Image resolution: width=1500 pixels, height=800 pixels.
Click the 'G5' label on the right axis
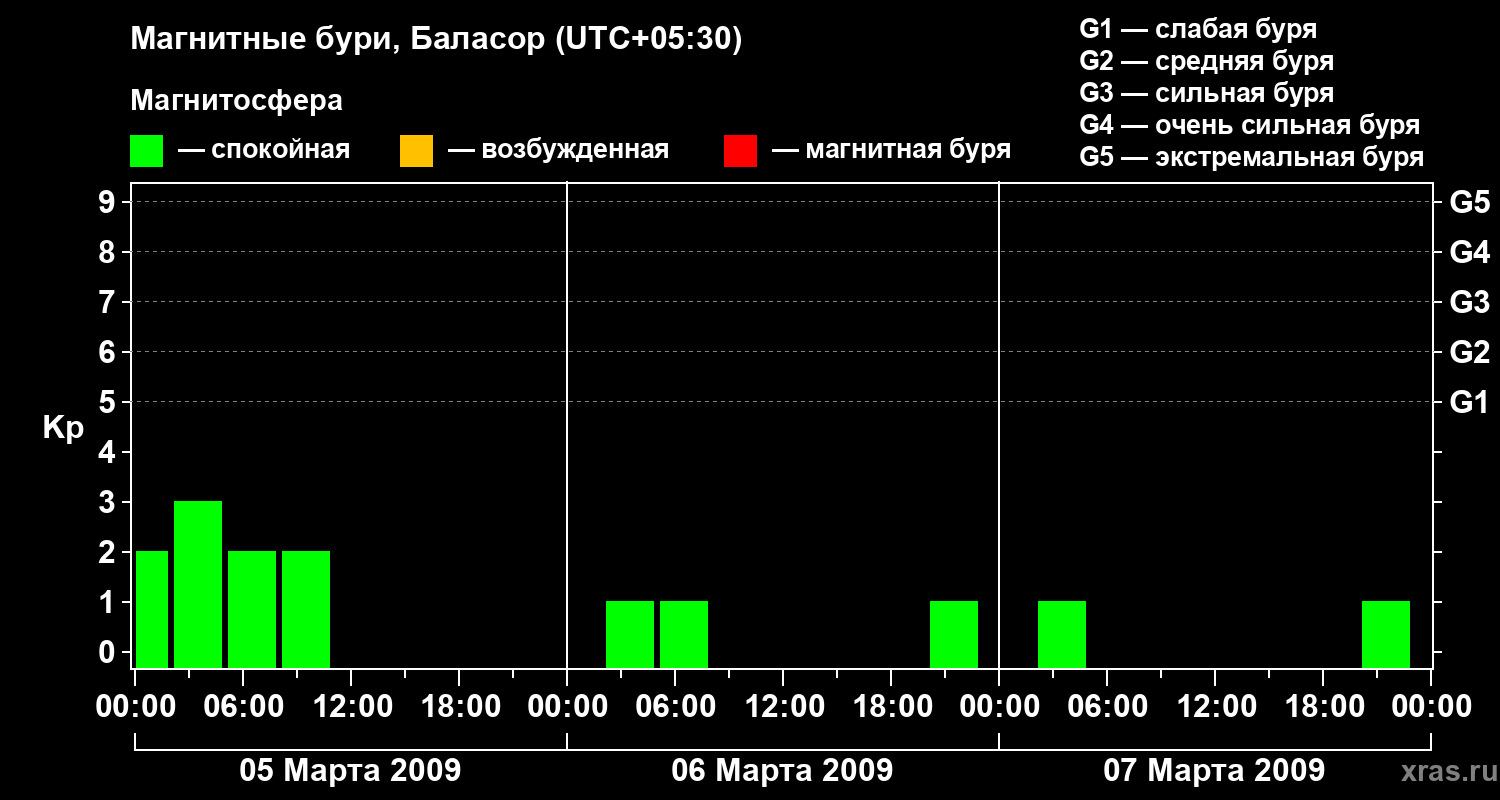coord(1469,202)
